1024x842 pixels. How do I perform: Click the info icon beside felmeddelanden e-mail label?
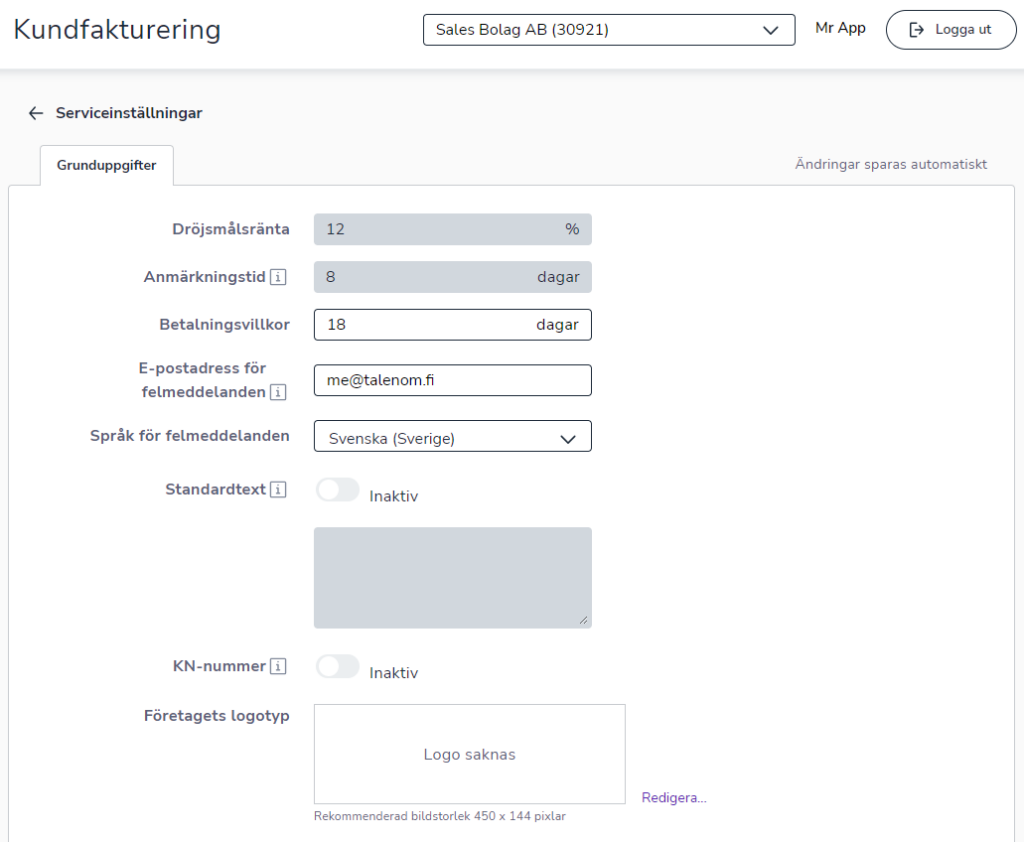click(278, 392)
